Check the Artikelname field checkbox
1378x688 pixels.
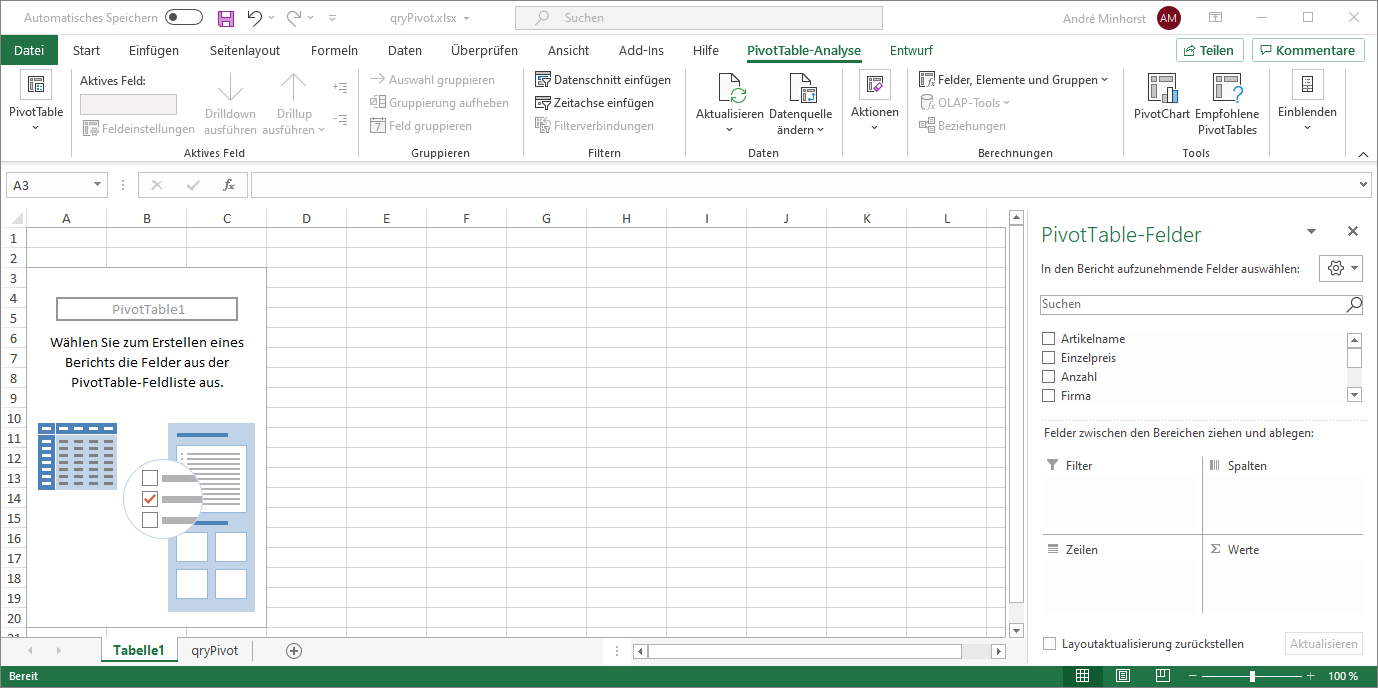tap(1048, 339)
